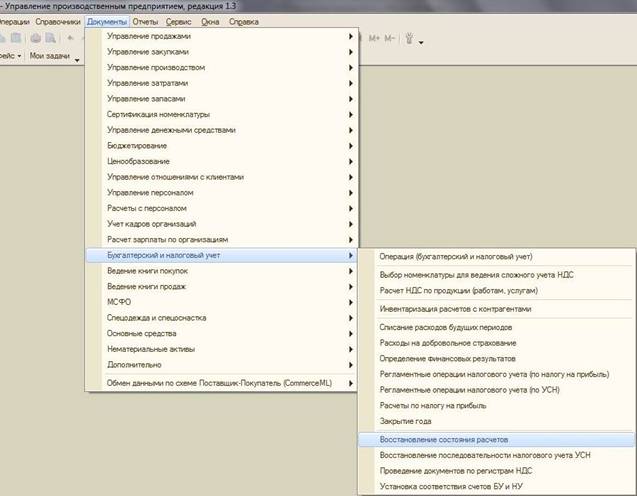The image size is (637, 496).
Task: Open Управление отношениями с клиентами submenu
Action: pos(222,177)
